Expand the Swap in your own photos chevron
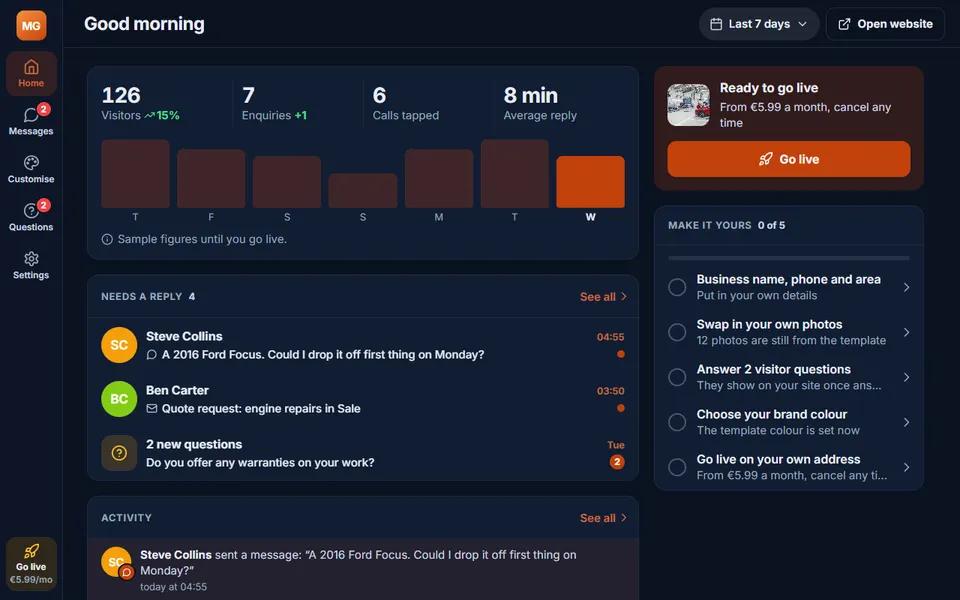 (x=906, y=332)
